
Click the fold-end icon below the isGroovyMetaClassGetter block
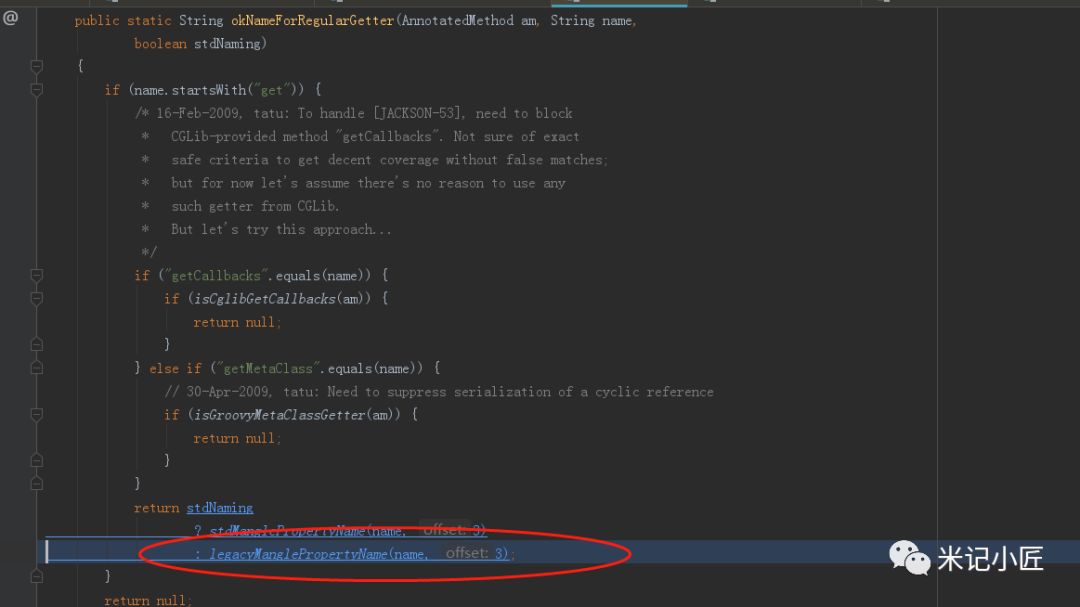pyautogui.click(x=37, y=460)
